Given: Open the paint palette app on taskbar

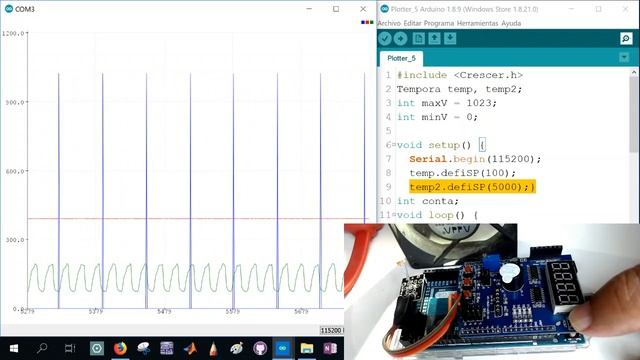Looking at the screenshot, I should 236,349.
